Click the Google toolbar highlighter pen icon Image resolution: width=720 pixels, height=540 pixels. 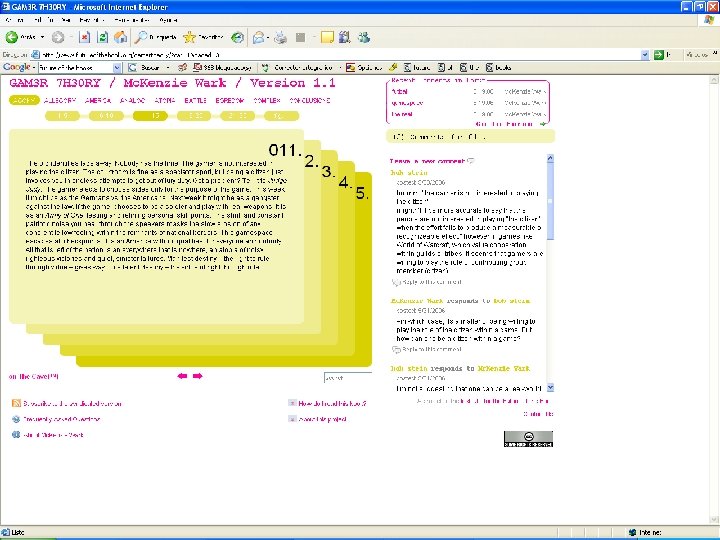393,68
